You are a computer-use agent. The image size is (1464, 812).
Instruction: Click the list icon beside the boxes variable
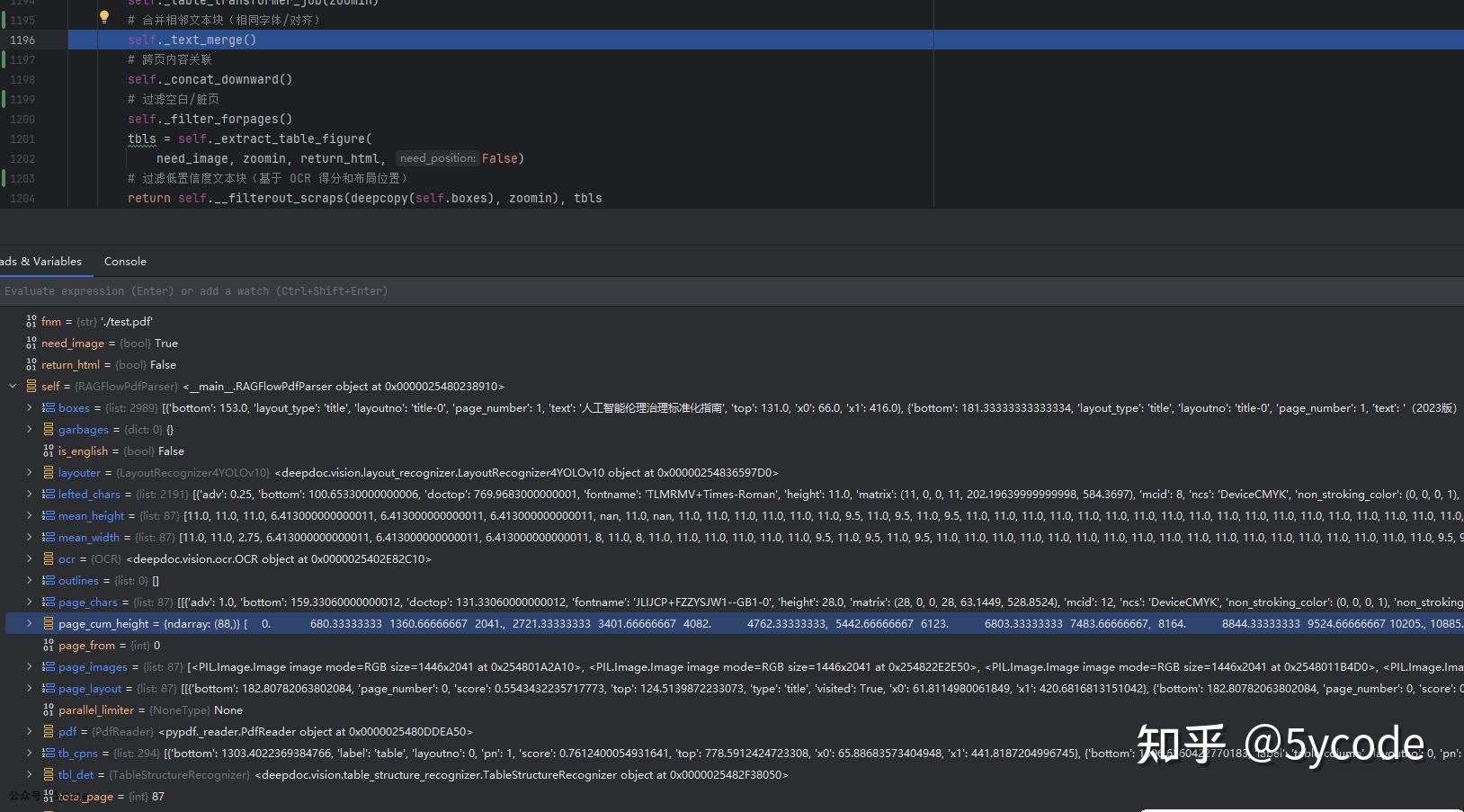tap(49, 408)
